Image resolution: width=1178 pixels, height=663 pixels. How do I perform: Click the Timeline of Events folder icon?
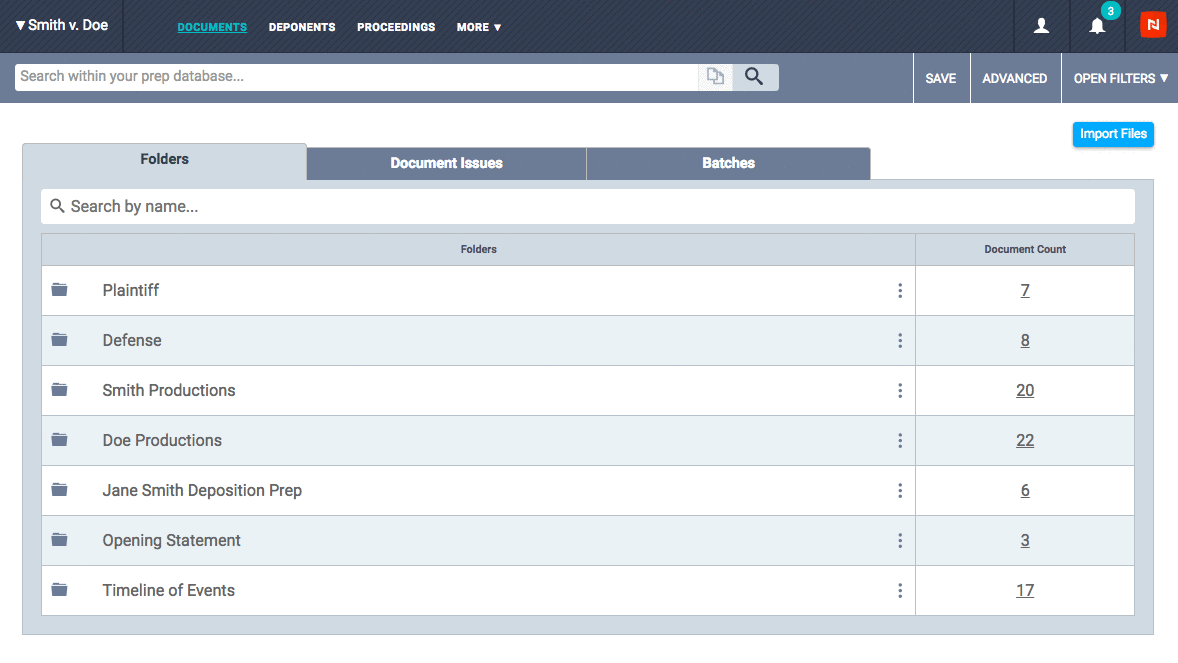coord(59,590)
